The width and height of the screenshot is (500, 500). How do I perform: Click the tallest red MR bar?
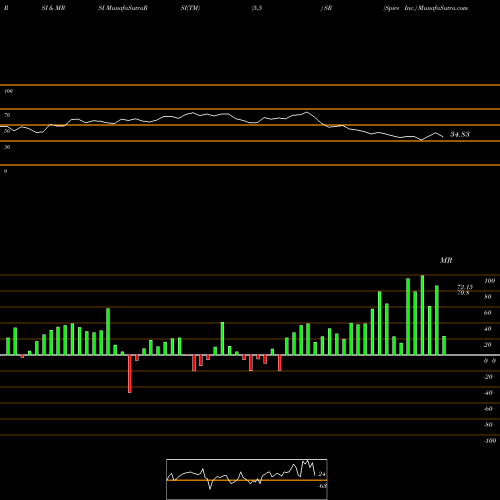pos(130,374)
